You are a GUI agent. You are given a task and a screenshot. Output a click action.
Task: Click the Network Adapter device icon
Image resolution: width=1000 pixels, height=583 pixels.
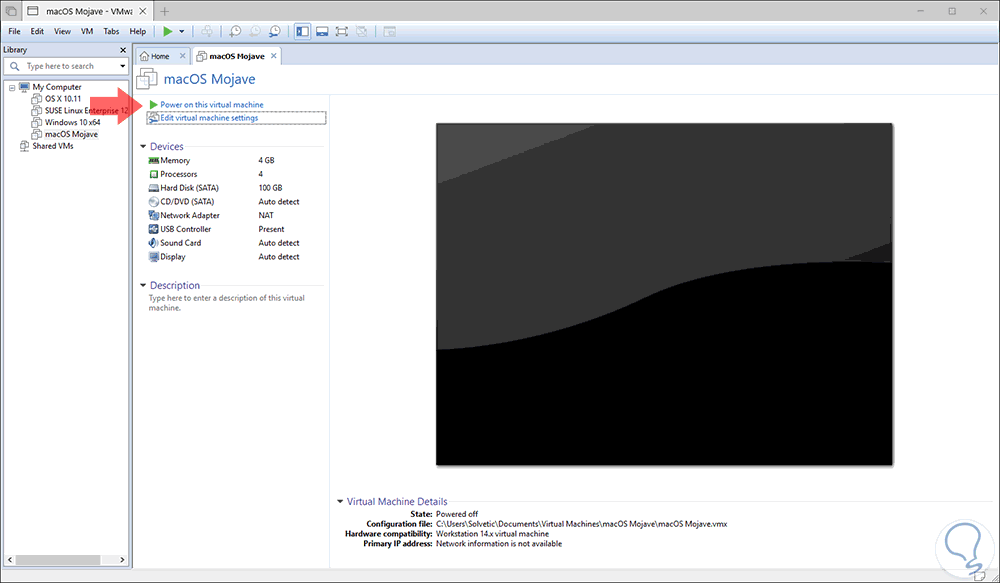point(154,216)
